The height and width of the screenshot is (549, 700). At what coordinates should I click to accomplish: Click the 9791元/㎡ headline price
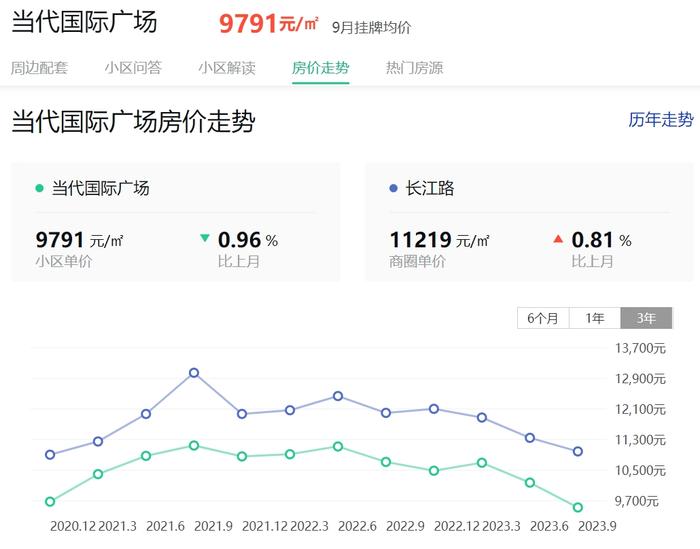pos(269,23)
